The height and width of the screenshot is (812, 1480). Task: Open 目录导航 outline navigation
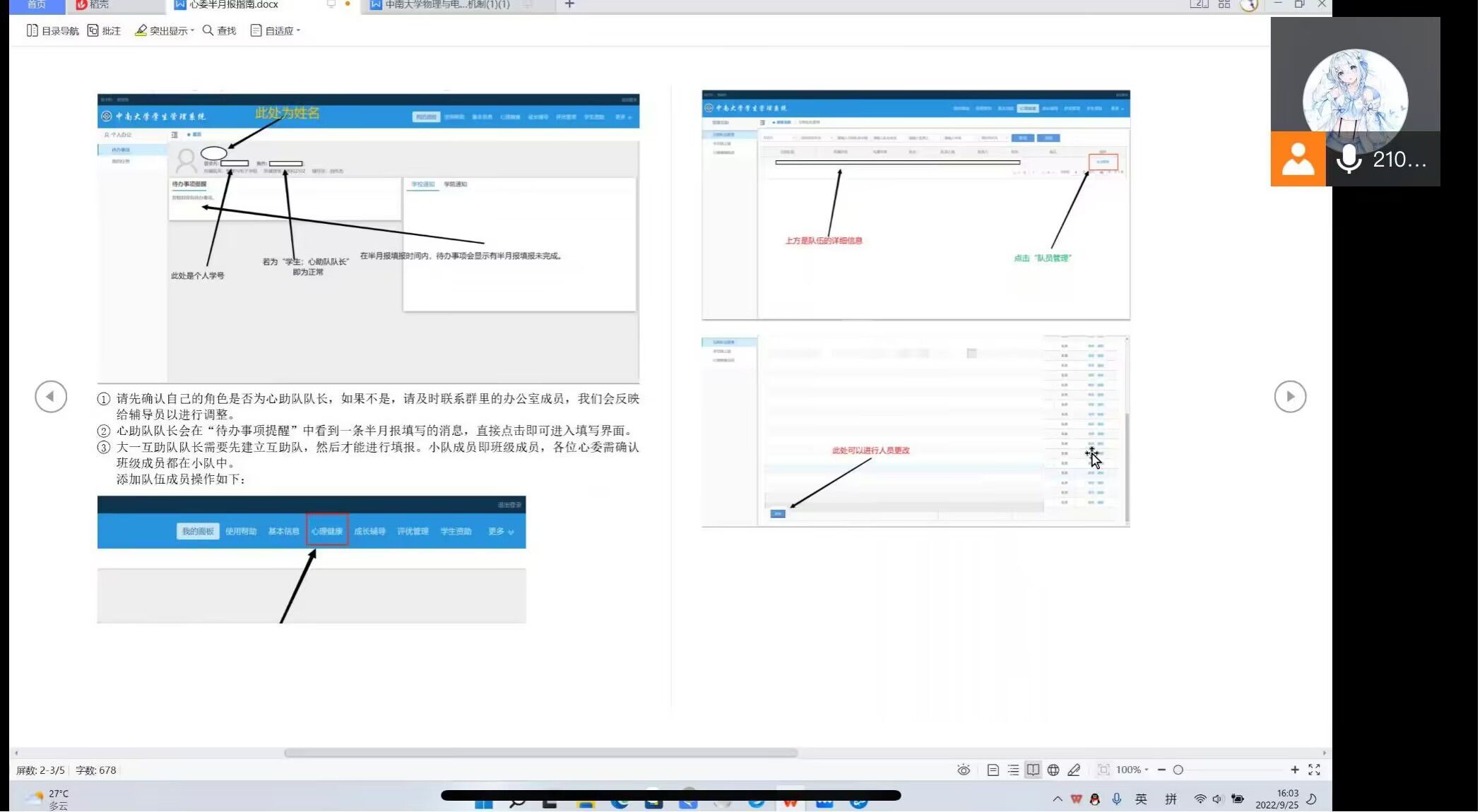tap(52, 31)
